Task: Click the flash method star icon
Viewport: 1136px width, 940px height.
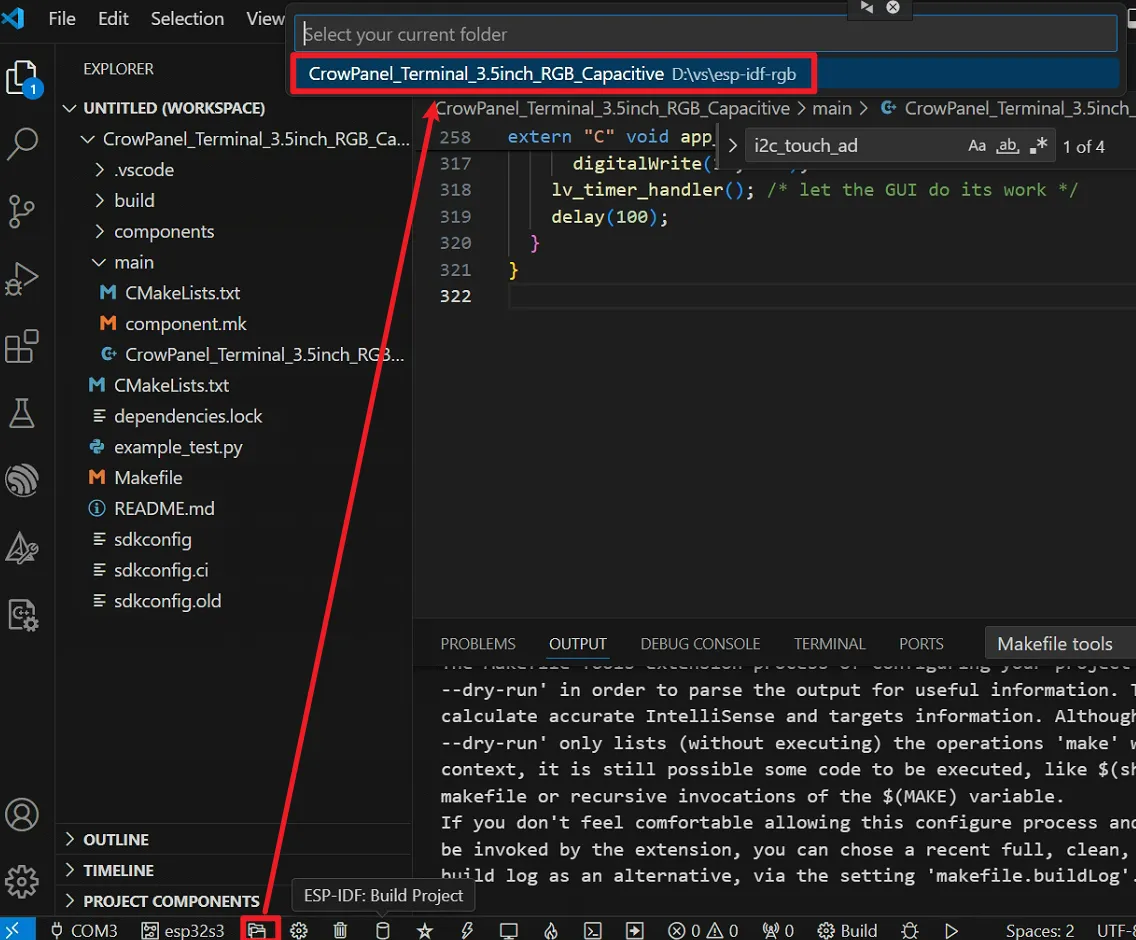Action: point(425,930)
